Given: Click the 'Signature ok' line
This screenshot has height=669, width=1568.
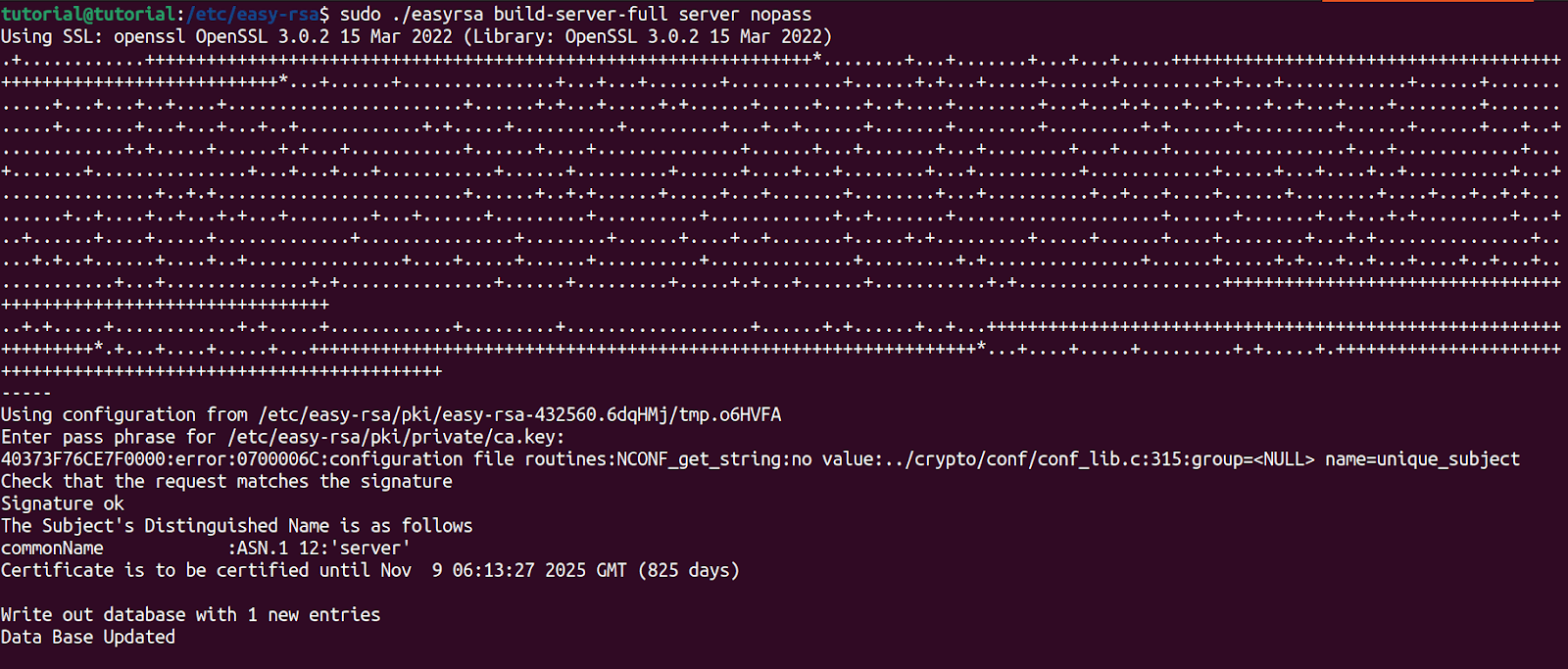Looking at the screenshot, I should (63, 503).
